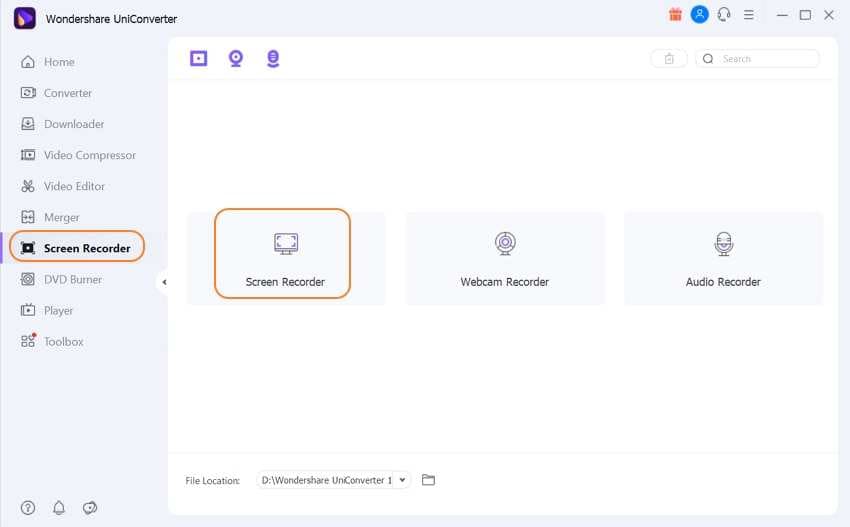The image size is (850, 527).
Task: Go to the Downloader section
Action: 62,124
